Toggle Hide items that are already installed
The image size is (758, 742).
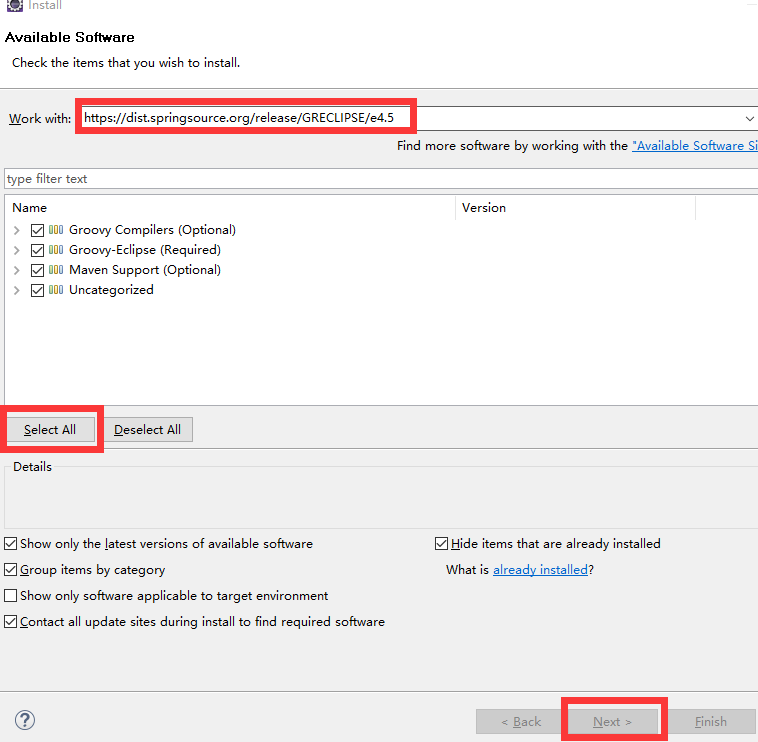[441, 543]
